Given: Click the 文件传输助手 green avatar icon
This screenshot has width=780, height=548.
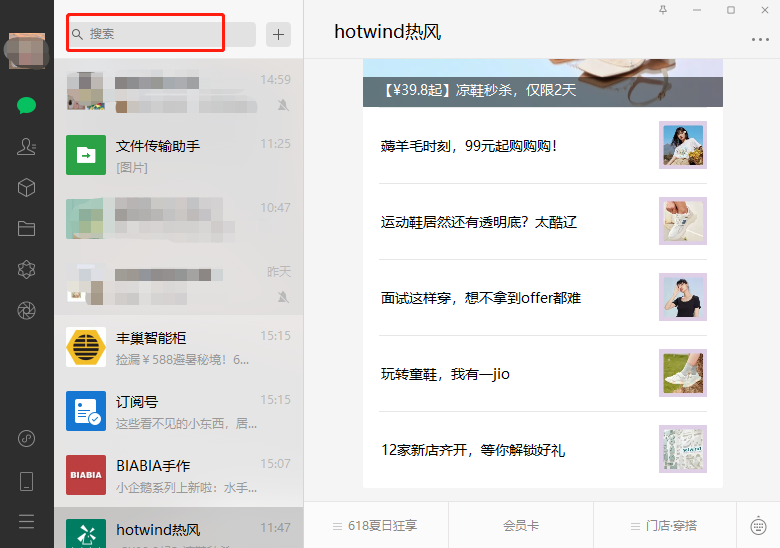Looking at the screenshot, I should tap(86, 155).
